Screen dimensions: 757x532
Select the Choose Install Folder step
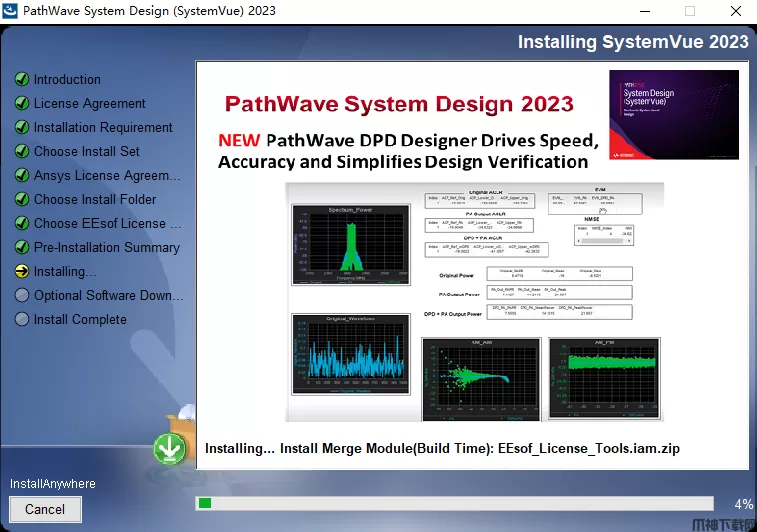point(95,199)
